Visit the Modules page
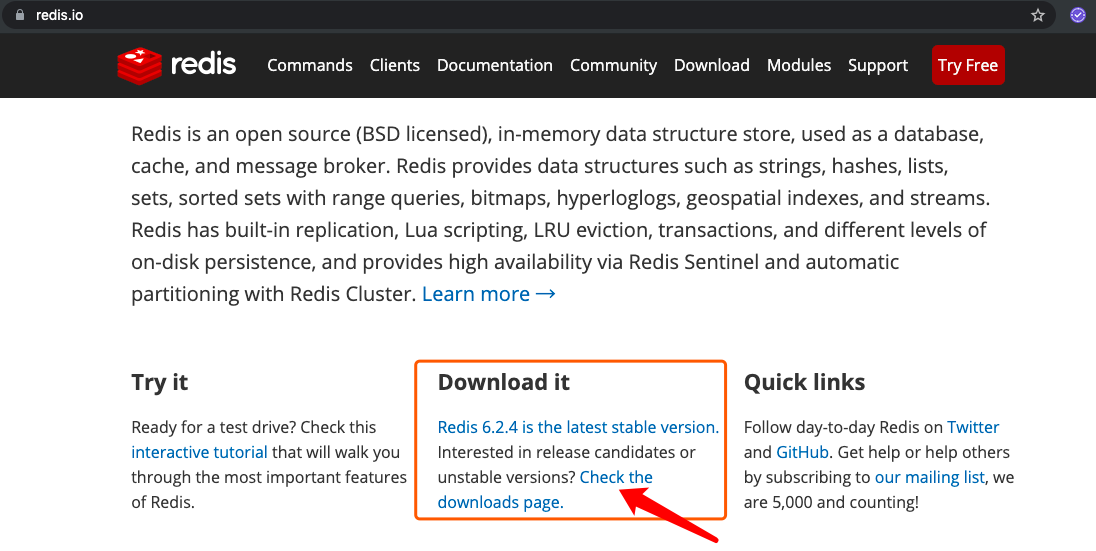The height and width of the screenshot is (551, 1096). [x=799, y=65]
